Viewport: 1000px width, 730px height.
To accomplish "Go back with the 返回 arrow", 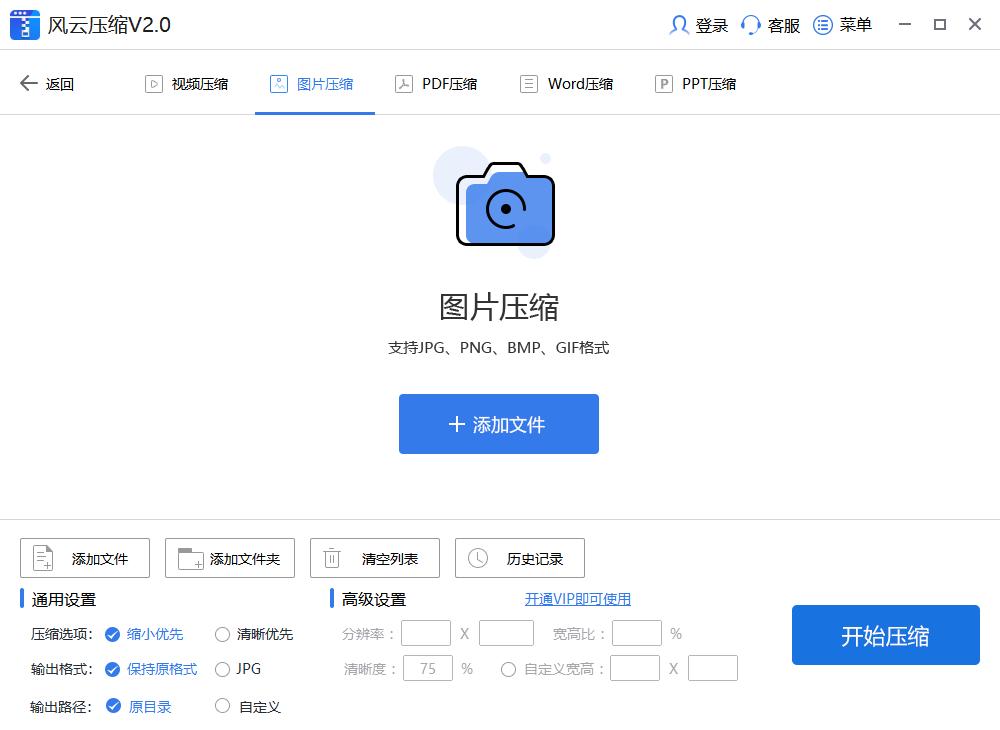I will [x=30, y=83].
